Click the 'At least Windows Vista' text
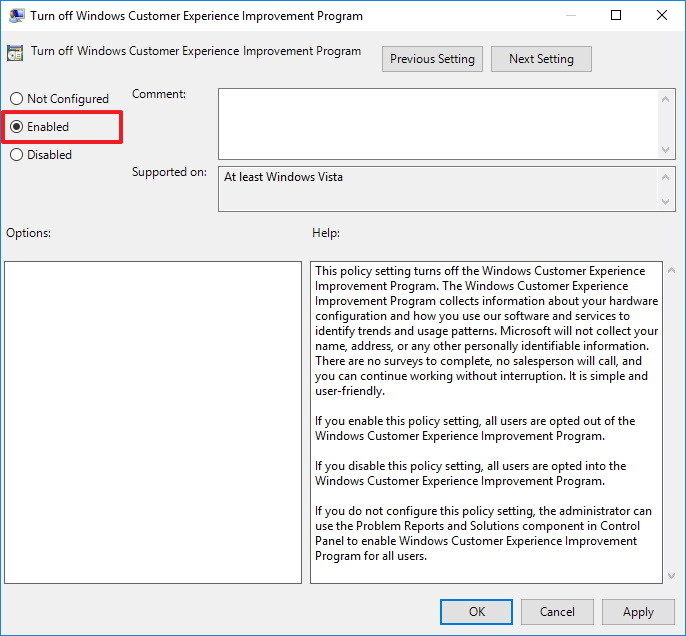 pyautogui.click(x=283, y=177)
